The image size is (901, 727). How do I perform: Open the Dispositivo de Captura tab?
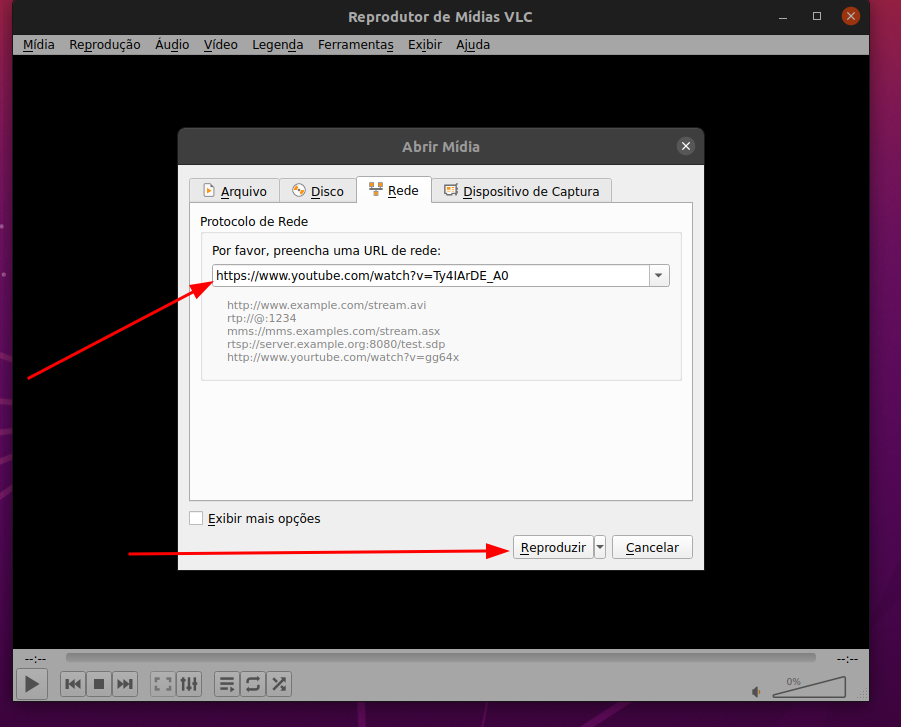pos(521,191)
